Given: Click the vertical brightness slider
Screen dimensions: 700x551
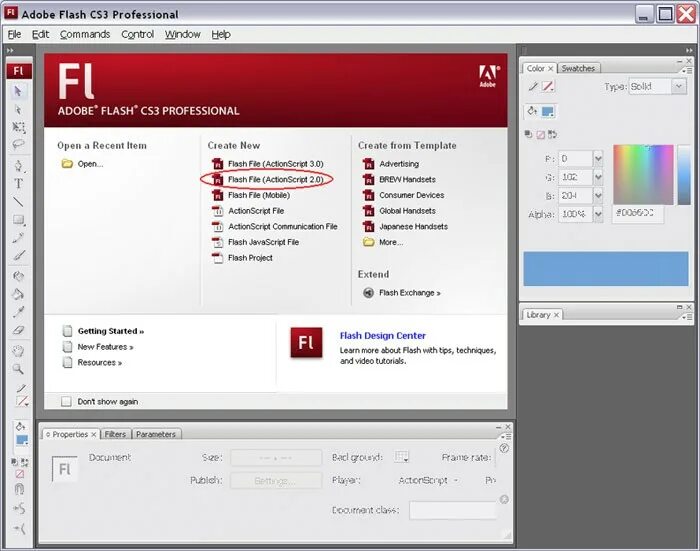Looking at the screenshot, I should click(x=684, y=175).
